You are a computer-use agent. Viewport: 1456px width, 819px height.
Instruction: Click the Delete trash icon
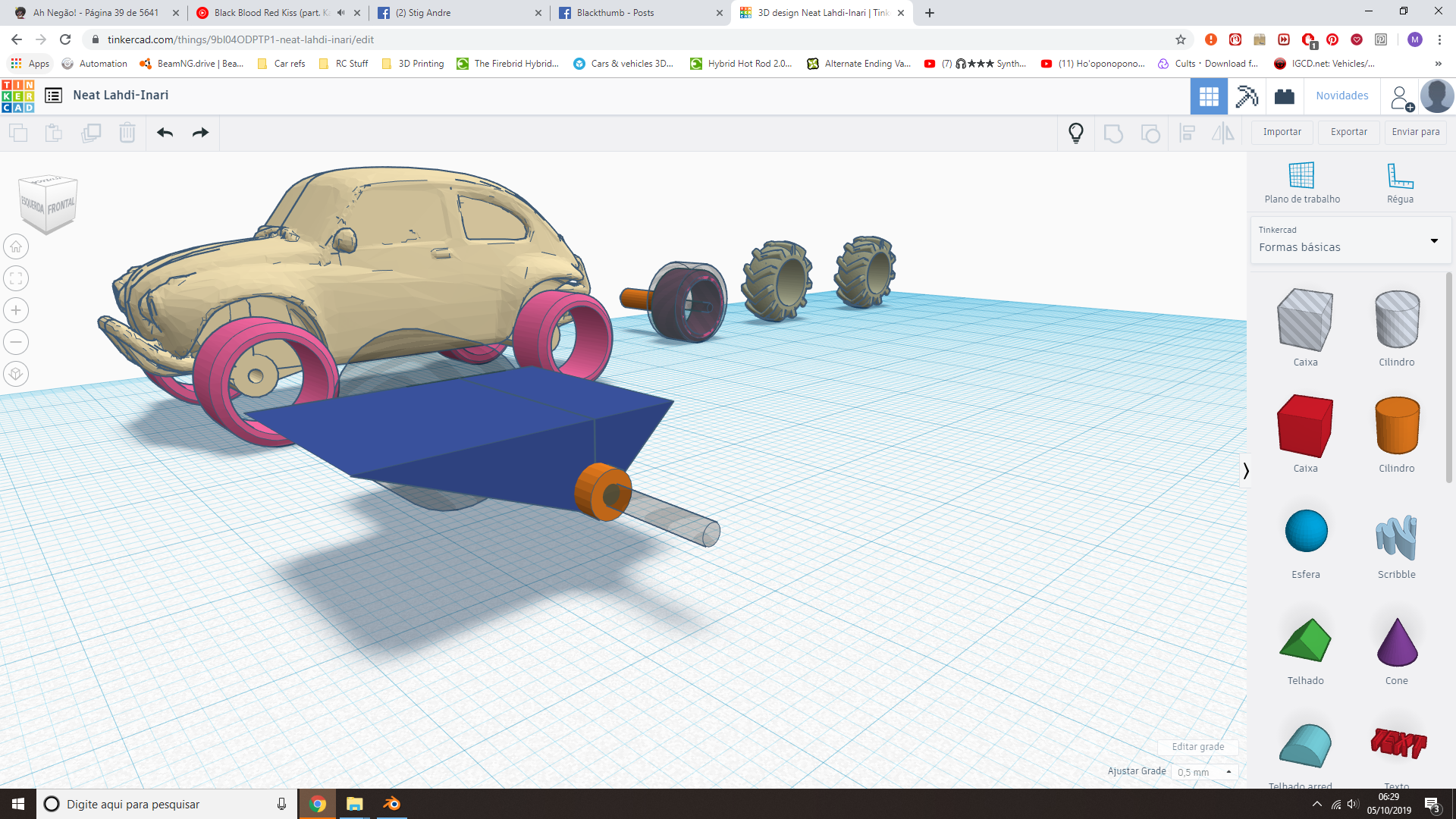[127, 133]
